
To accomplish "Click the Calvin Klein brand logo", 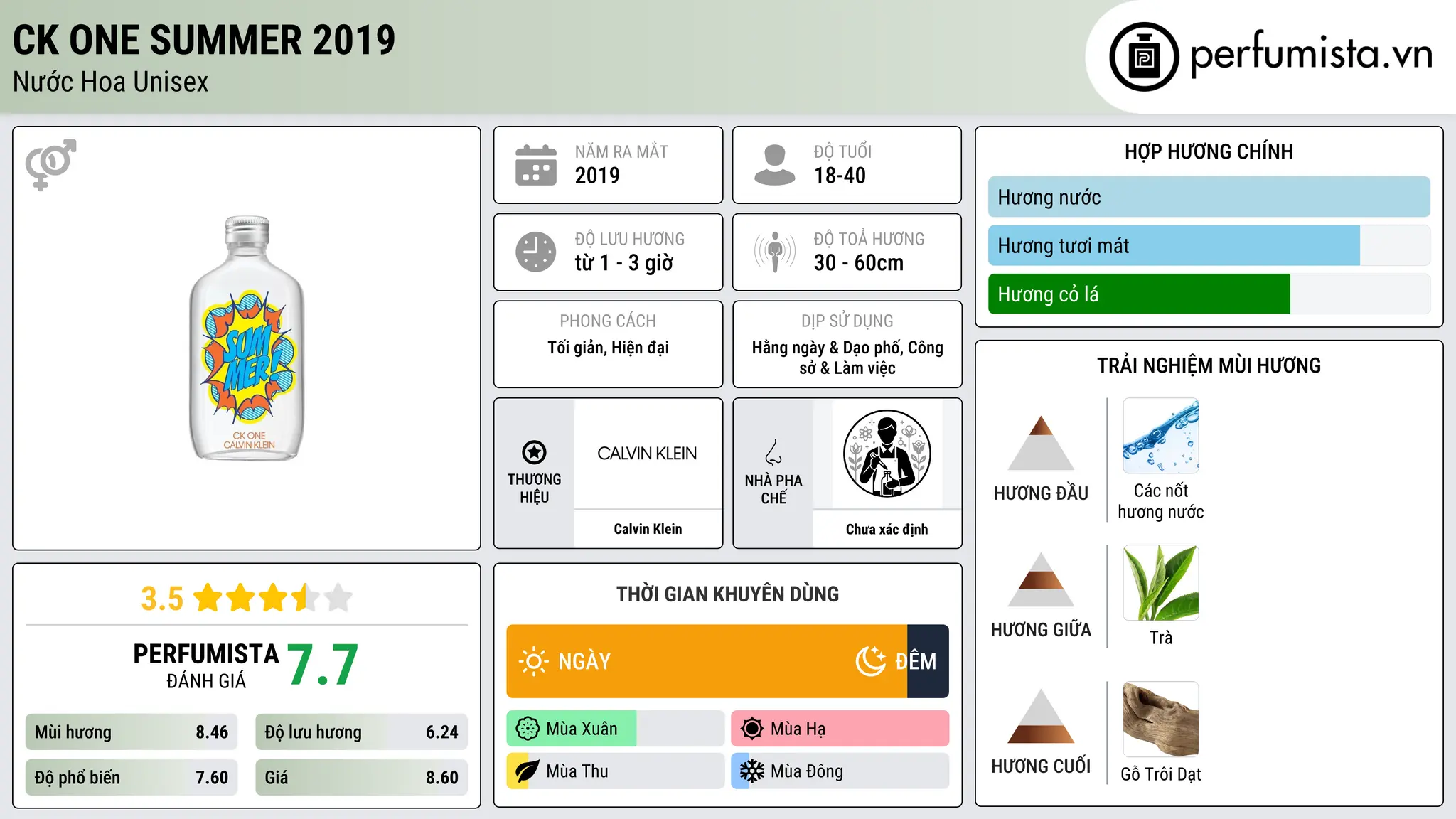I will 647,454.
